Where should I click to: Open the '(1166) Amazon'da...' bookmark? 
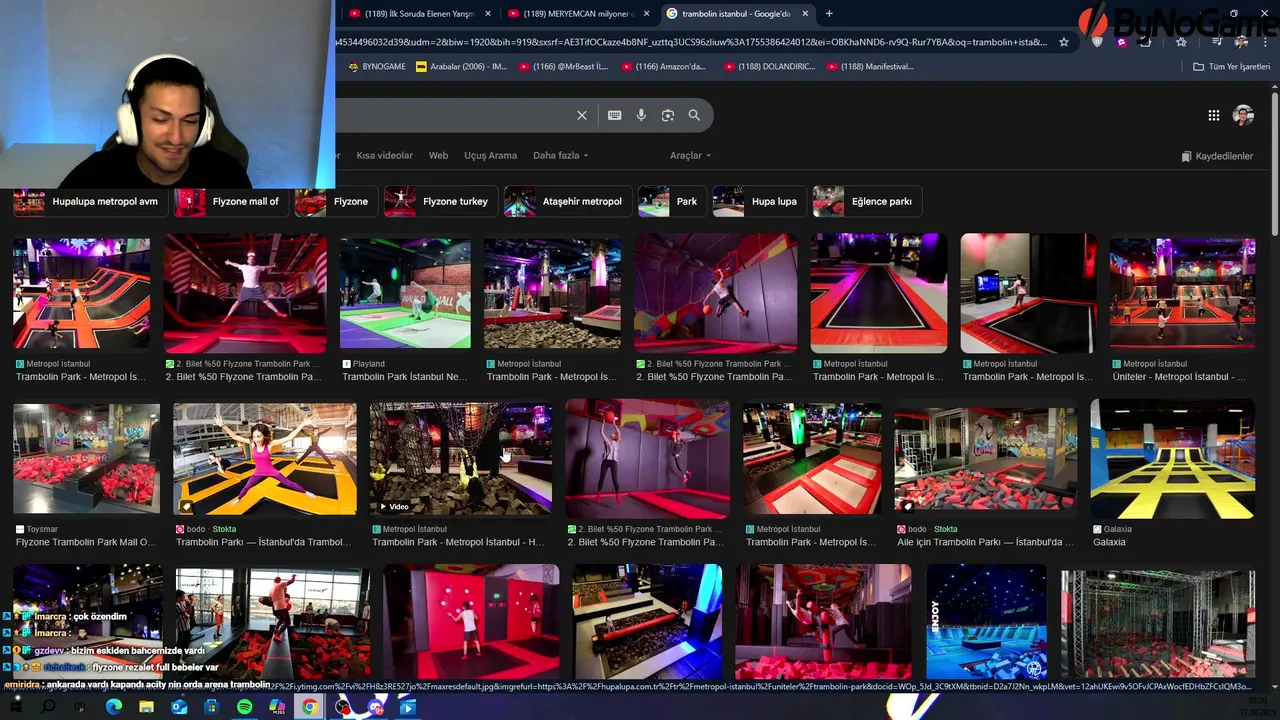[x=664, y=67]
